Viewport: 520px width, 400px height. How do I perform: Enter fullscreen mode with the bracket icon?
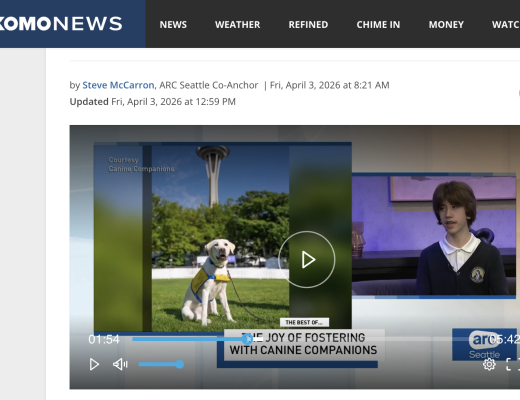pos(509,364)
